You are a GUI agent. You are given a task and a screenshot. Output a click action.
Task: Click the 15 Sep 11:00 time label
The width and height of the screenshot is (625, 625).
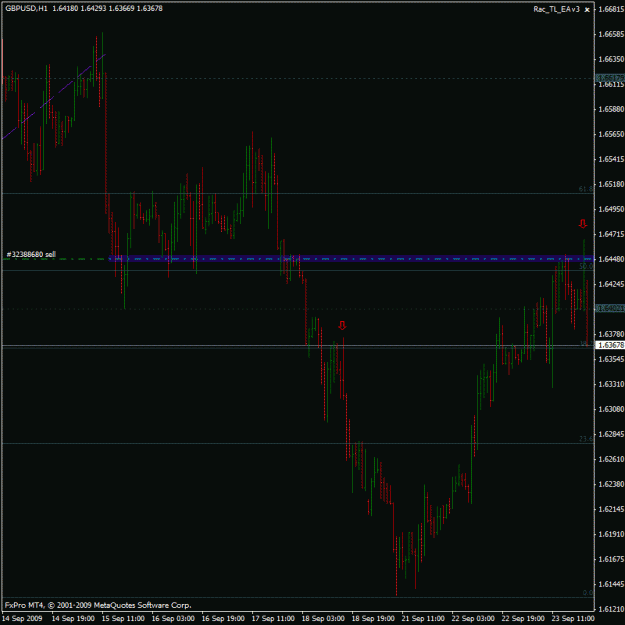[x=123, y=619]
